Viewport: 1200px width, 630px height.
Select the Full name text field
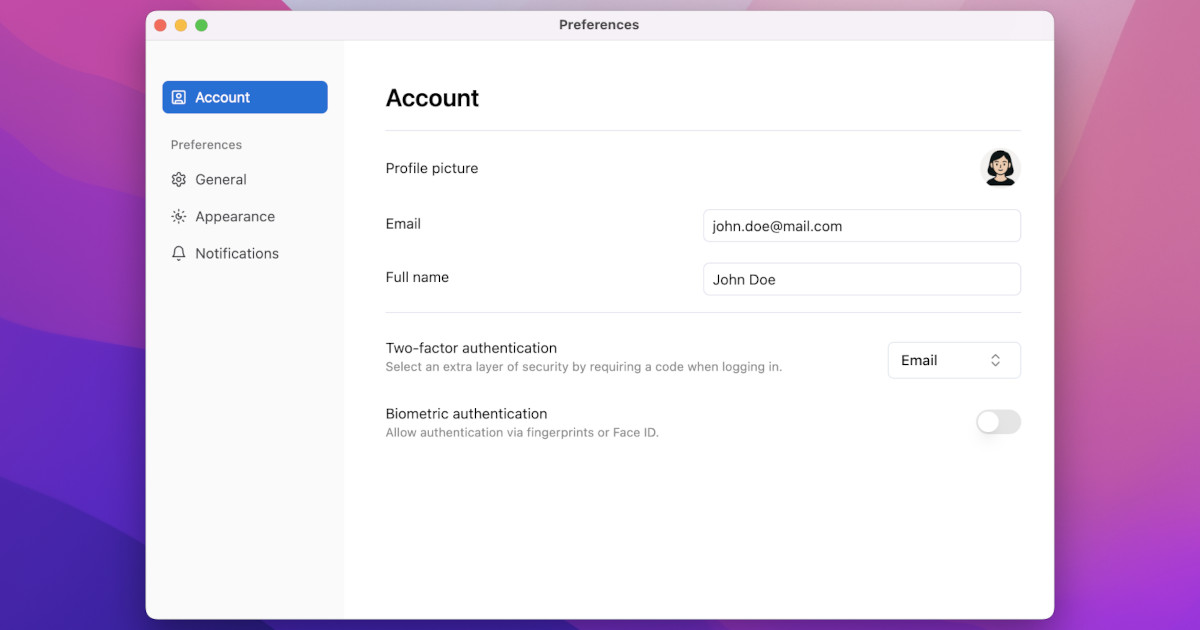pos(861,279)
